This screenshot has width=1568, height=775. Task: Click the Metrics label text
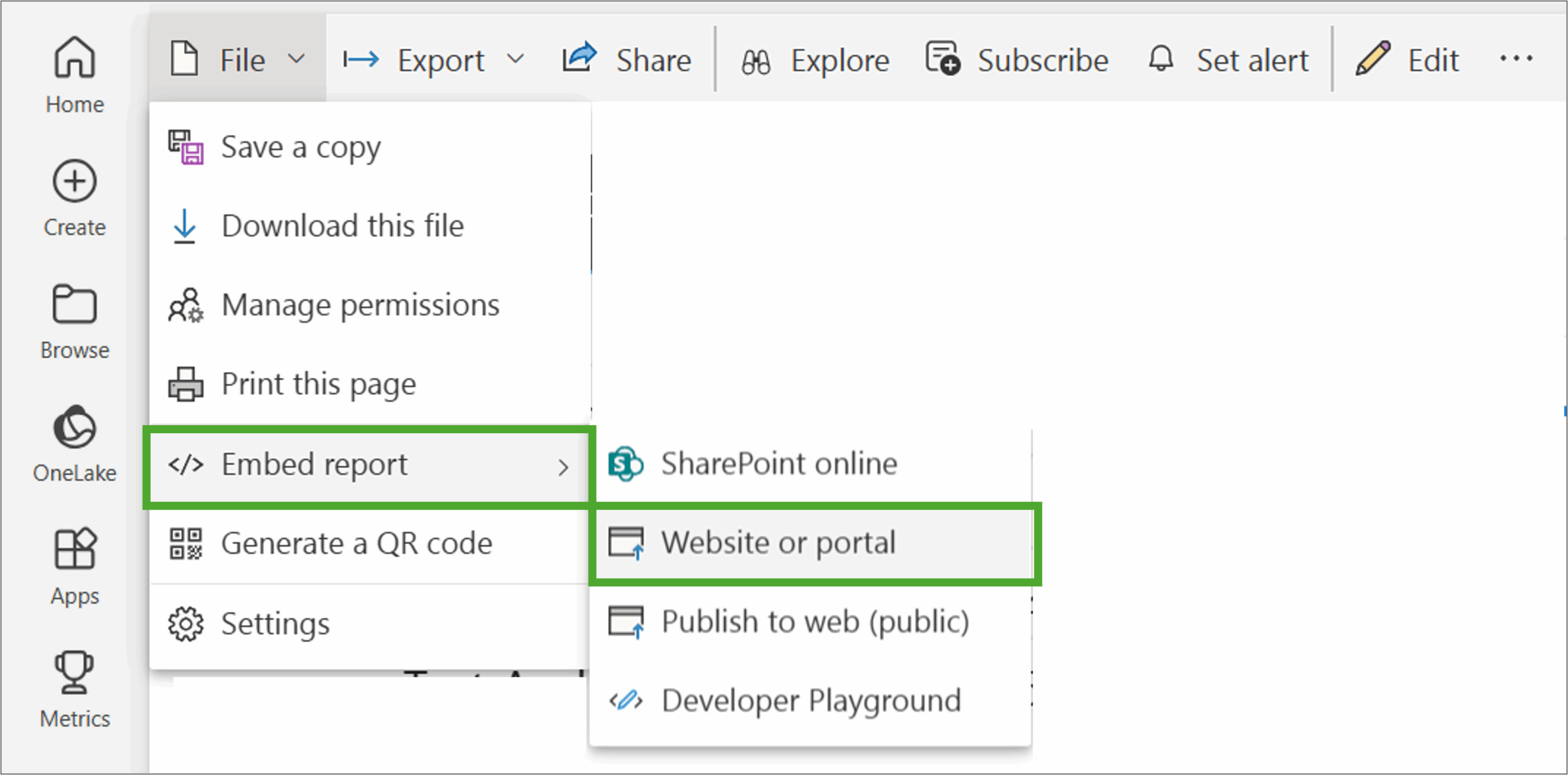[x=75, y=719]
